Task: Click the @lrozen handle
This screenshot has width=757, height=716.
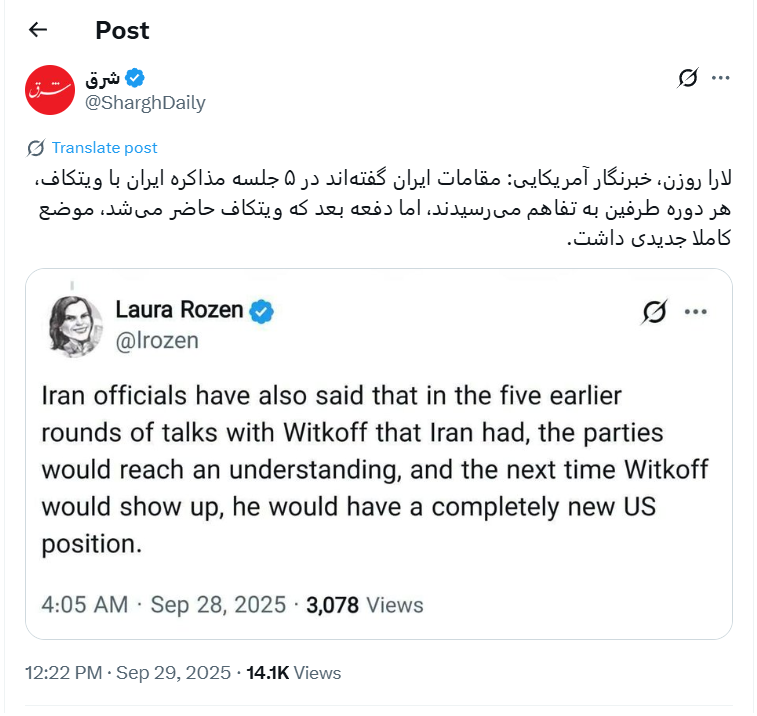Action: click(x=157, y=340)
